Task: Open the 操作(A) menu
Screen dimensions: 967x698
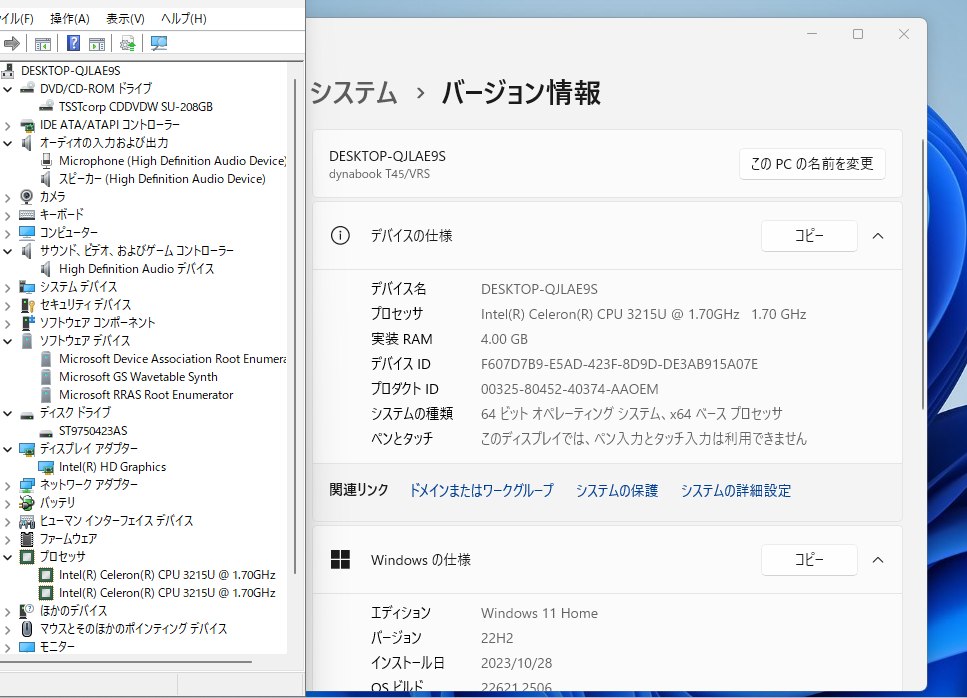Action: coord(70,19)
